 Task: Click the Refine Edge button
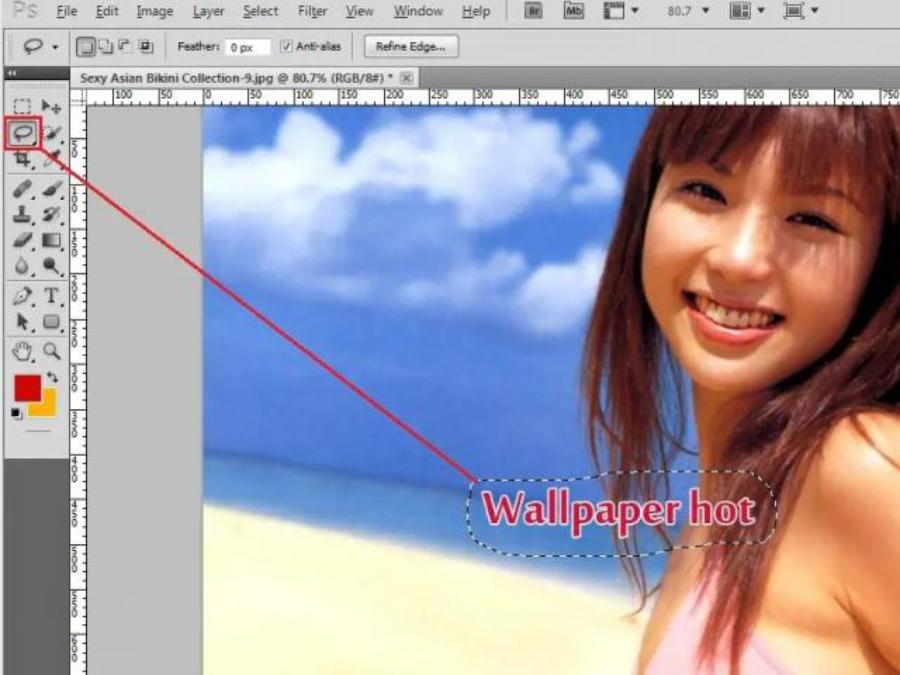(x=410, y=47)
